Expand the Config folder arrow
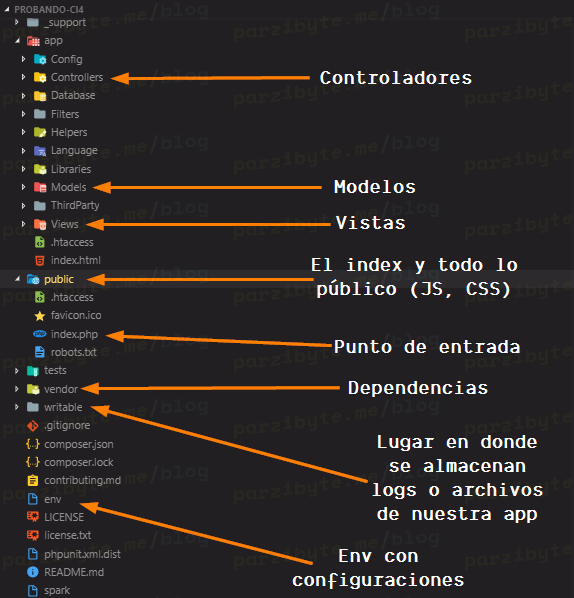The image size is (574, 598). pyautogui.click(x=24, y=59)
